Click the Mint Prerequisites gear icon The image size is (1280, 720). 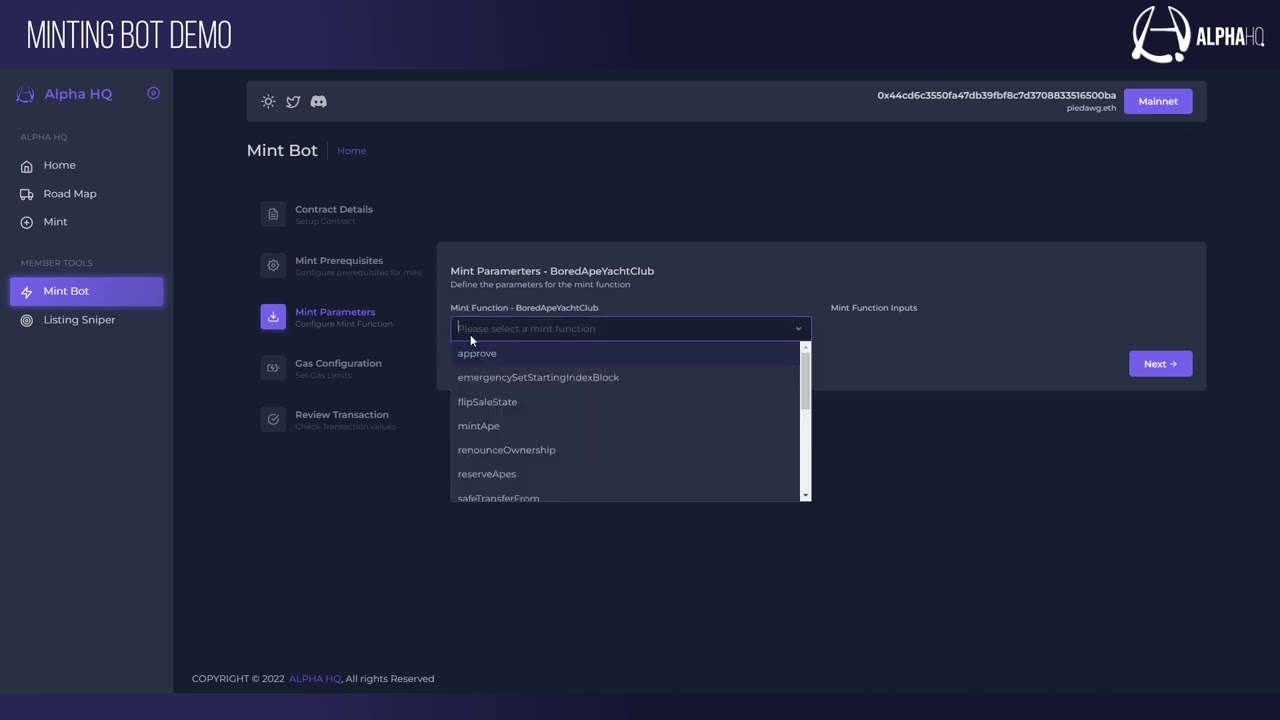(273, 265)
